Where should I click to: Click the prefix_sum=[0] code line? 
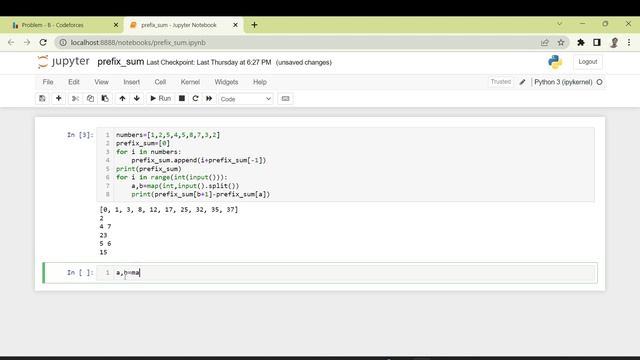pos(143,143)
